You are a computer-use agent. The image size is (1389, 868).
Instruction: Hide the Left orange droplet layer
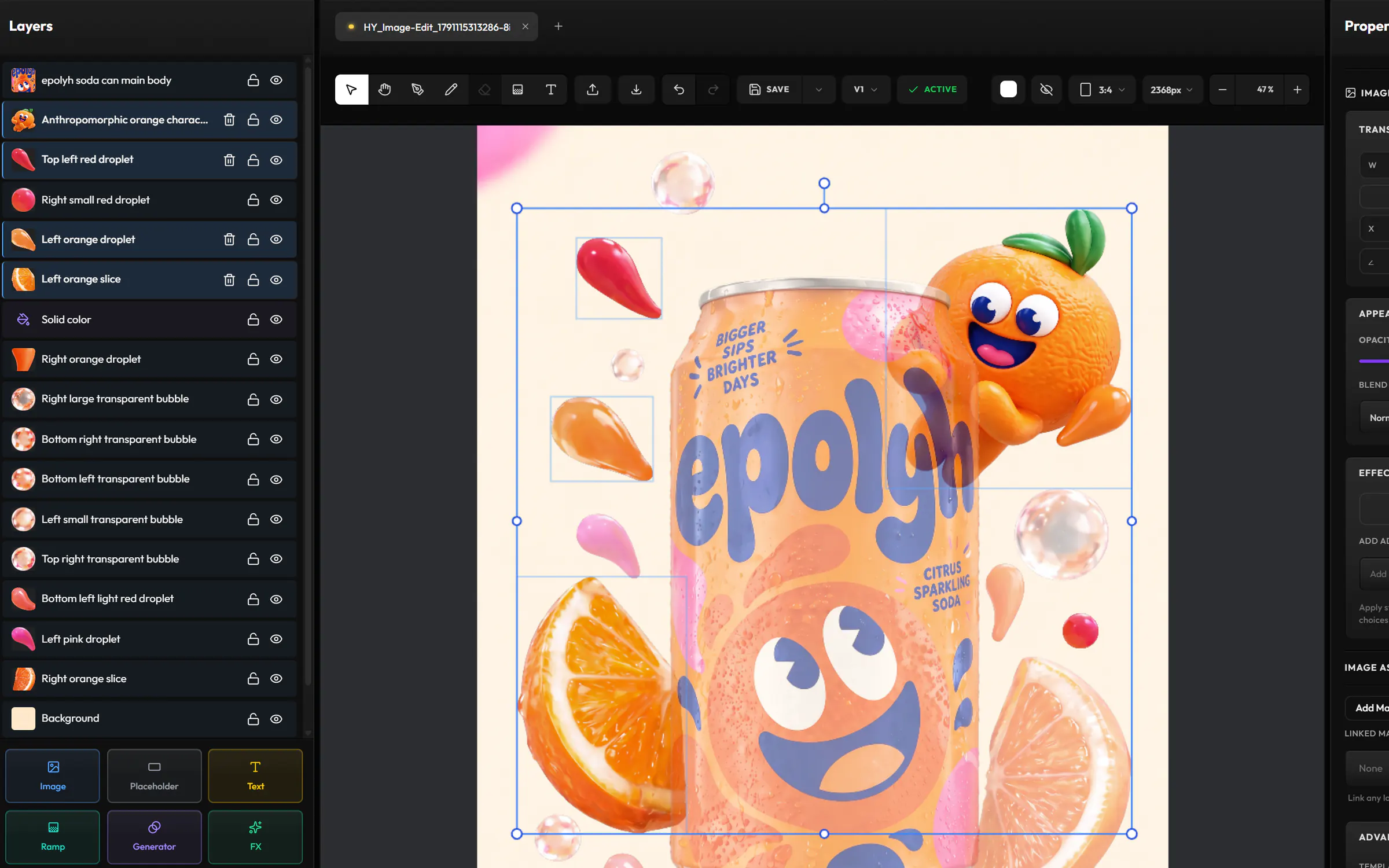click(x=277, y=239)
